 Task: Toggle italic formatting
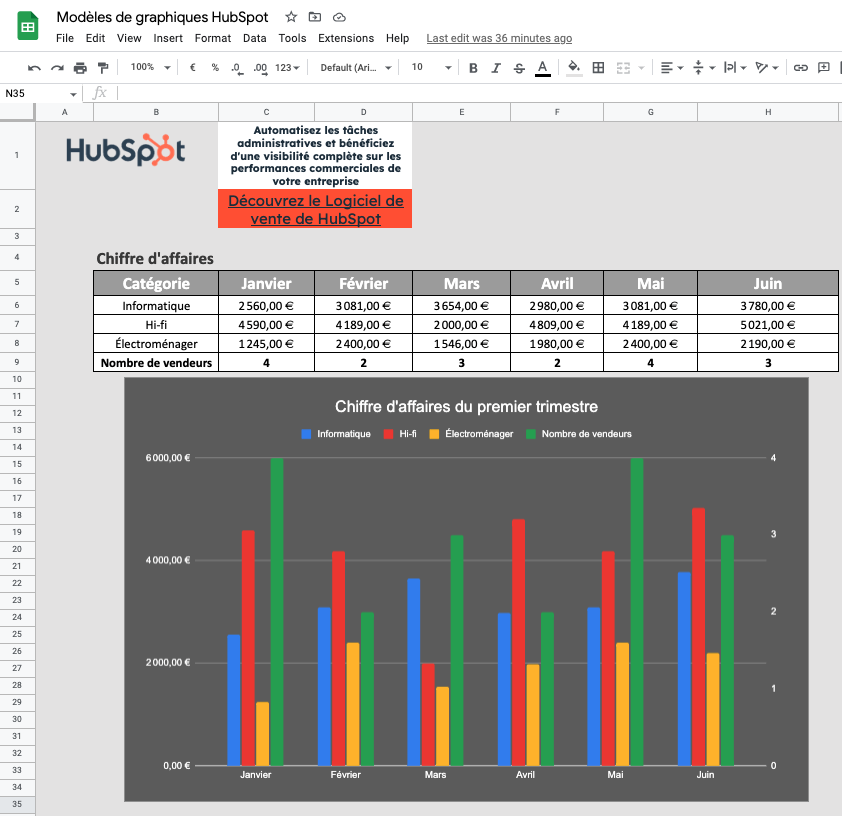pyautogui.click(x=496, y=68)
